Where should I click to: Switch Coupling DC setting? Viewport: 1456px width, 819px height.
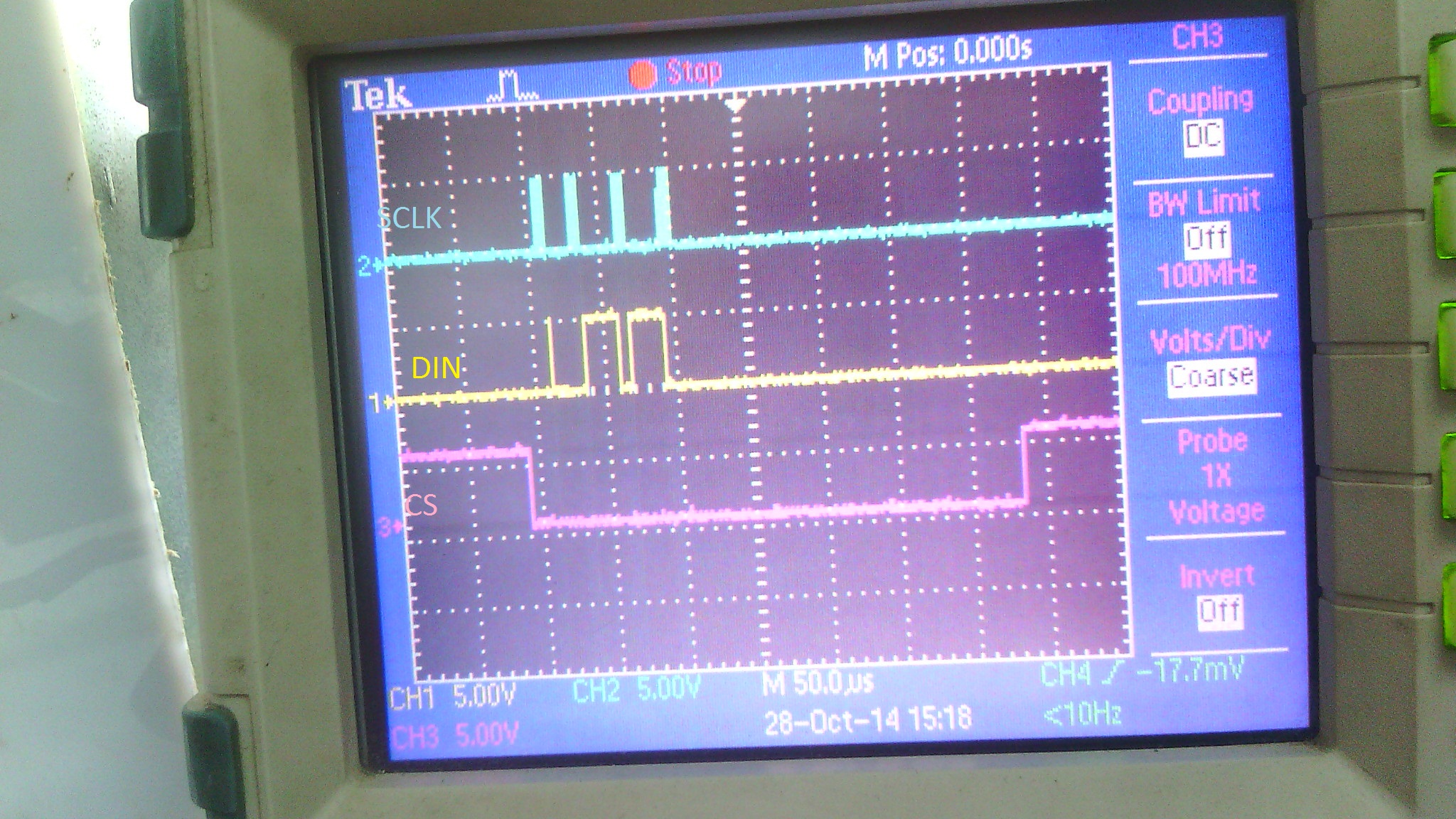coord(1202,135)
